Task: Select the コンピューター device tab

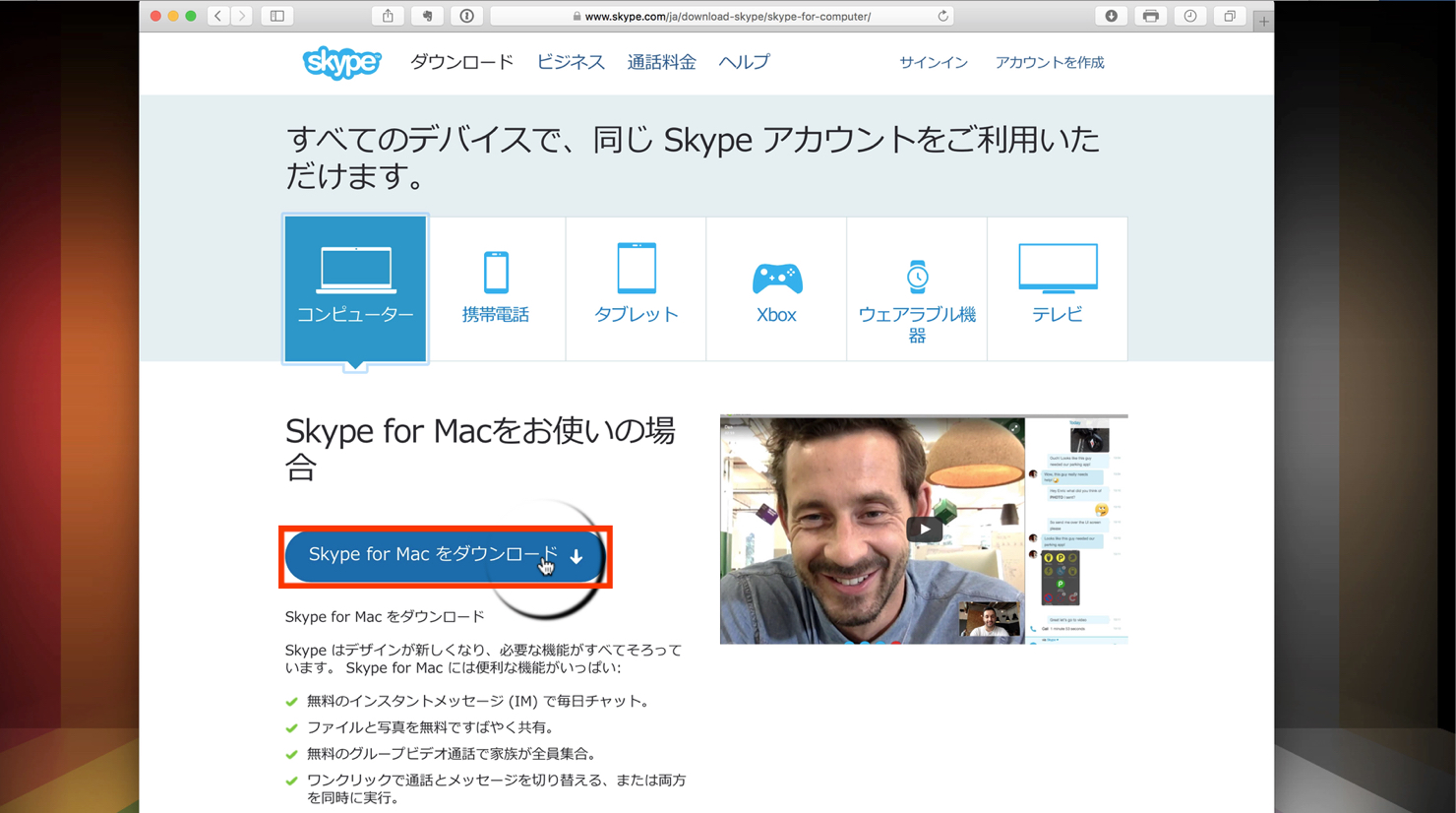Action: tap(355, 289)
